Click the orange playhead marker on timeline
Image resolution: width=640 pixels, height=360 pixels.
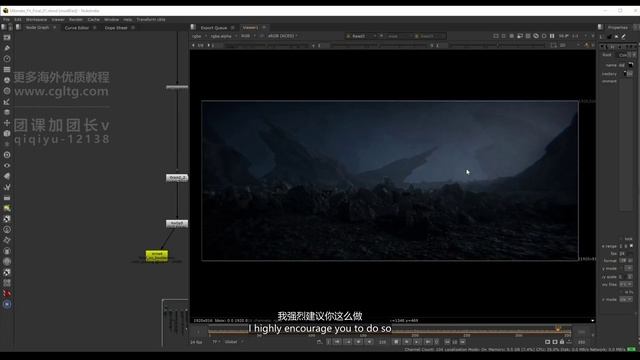(558, 328)
